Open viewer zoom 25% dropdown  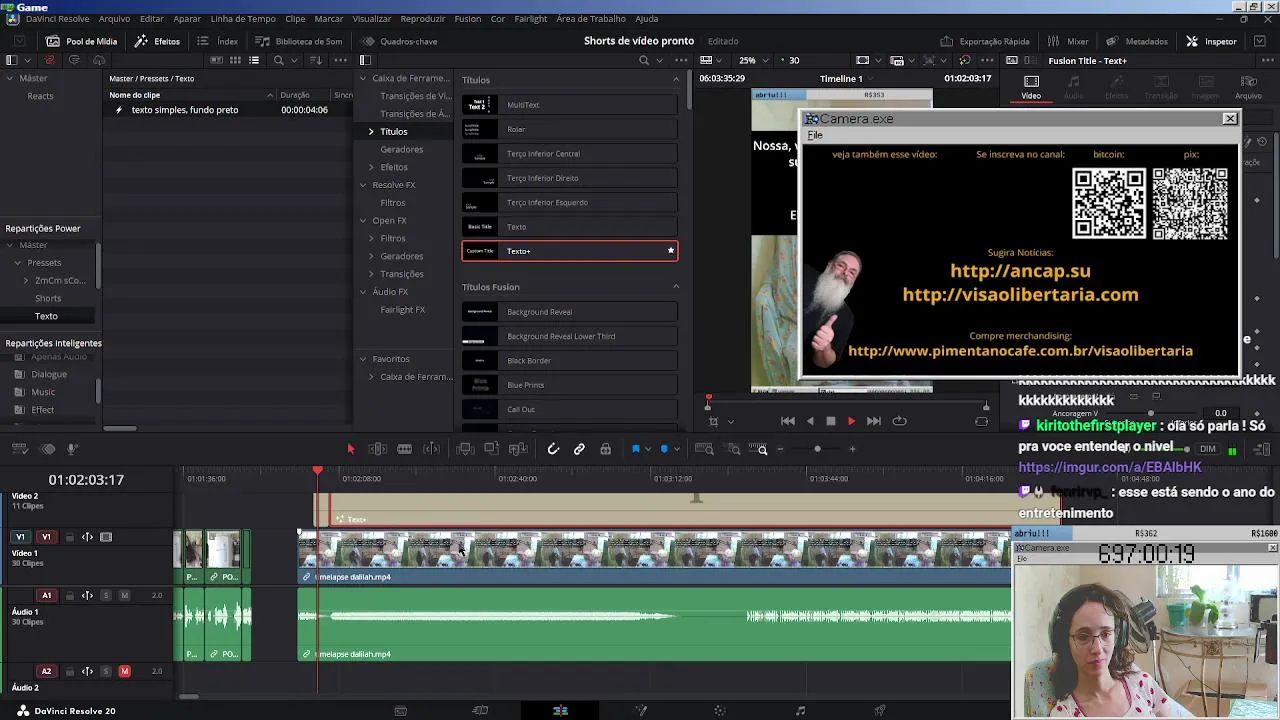click(753, 60)
